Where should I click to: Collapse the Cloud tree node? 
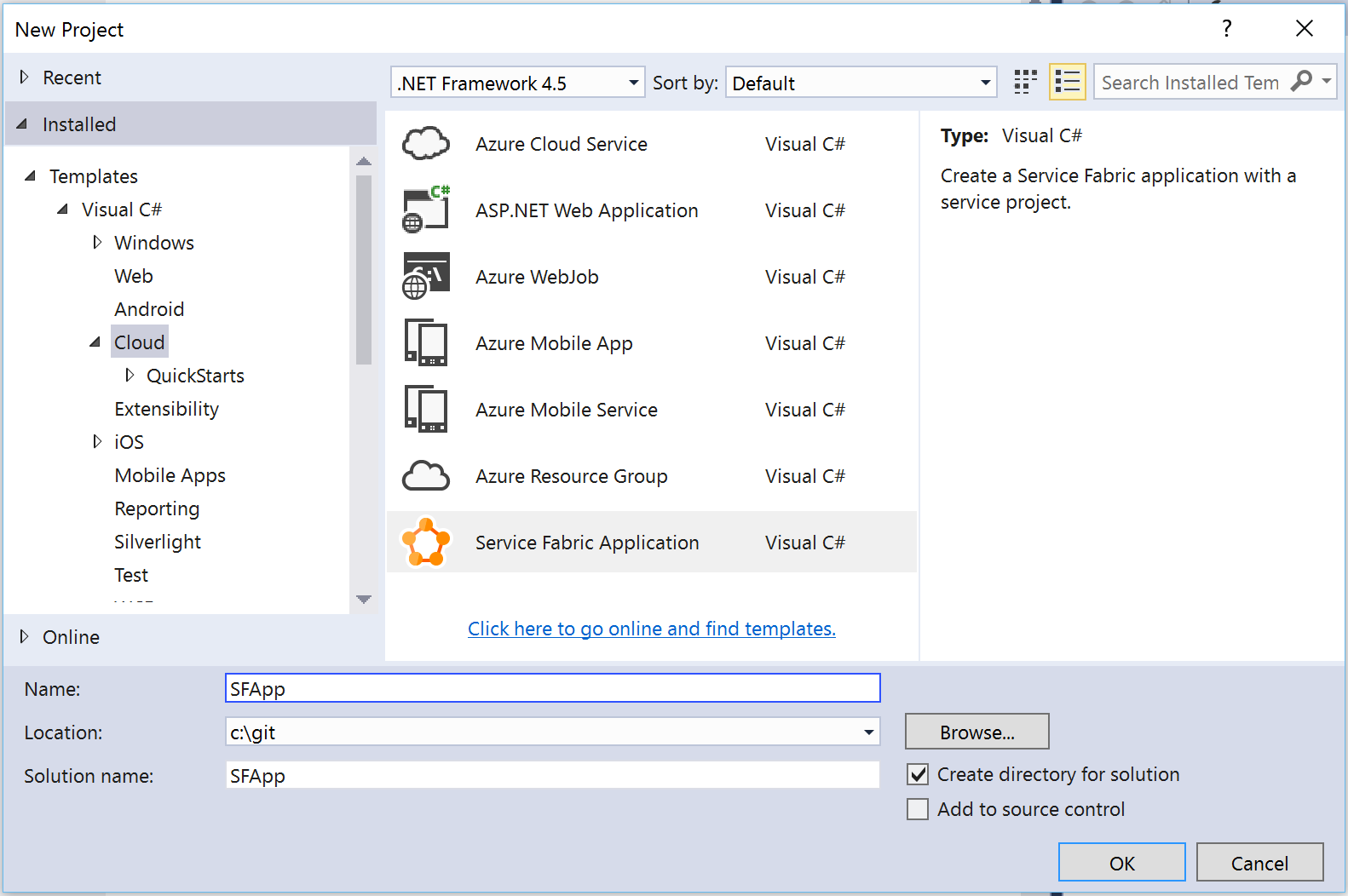click(95, 342)
